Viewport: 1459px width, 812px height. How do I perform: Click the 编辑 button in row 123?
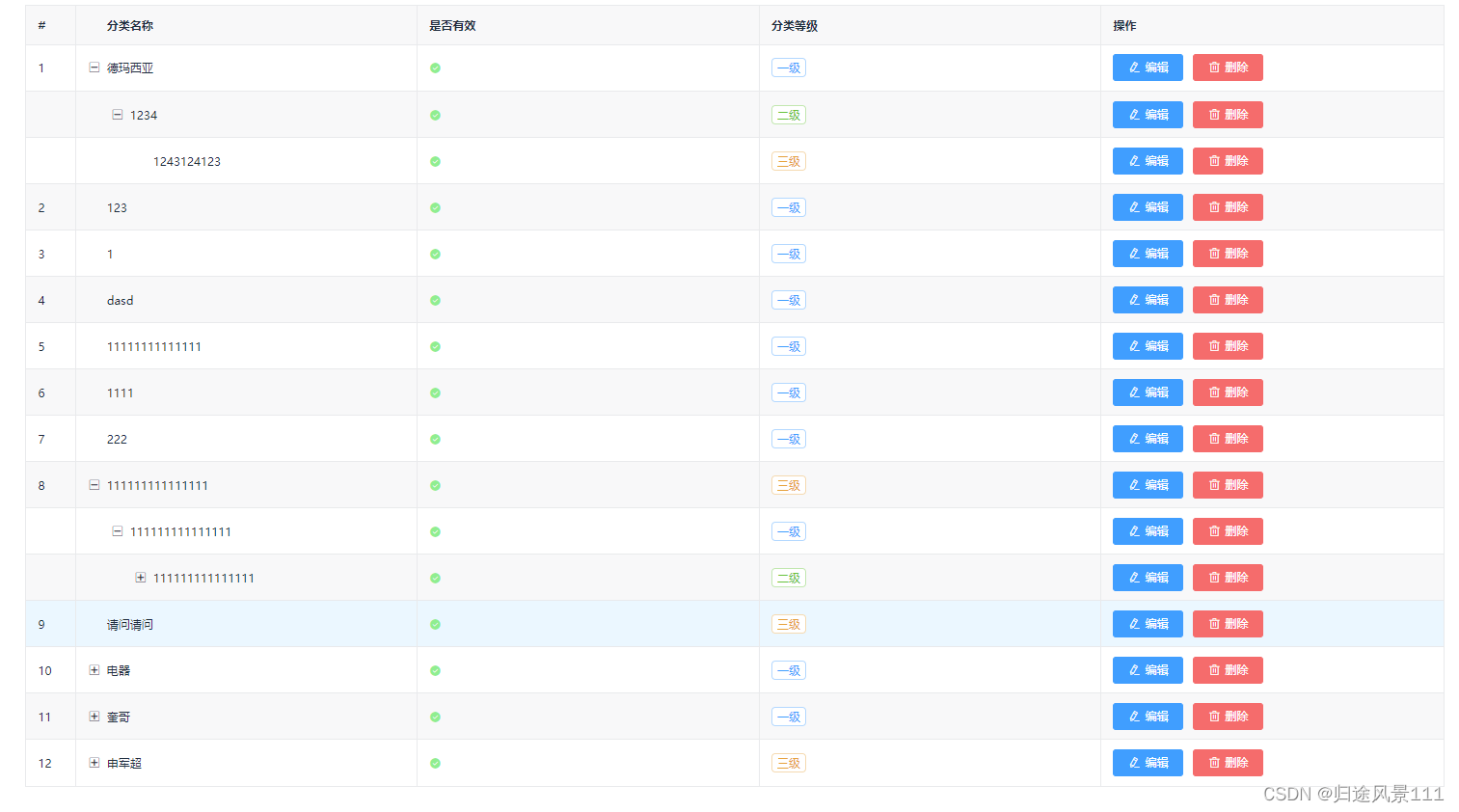(1148, 207)
